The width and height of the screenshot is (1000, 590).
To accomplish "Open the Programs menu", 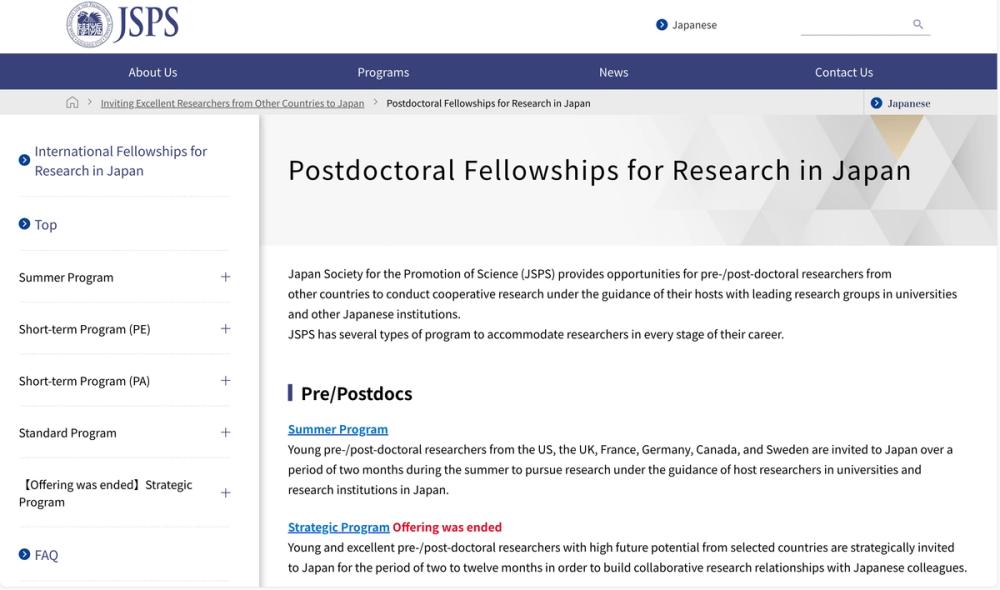I will tap(383, 72).
